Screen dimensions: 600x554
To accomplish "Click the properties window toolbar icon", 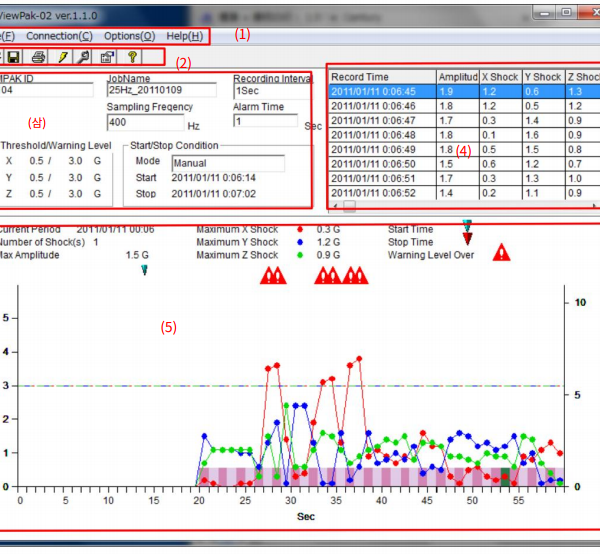I will click(108, 58).
